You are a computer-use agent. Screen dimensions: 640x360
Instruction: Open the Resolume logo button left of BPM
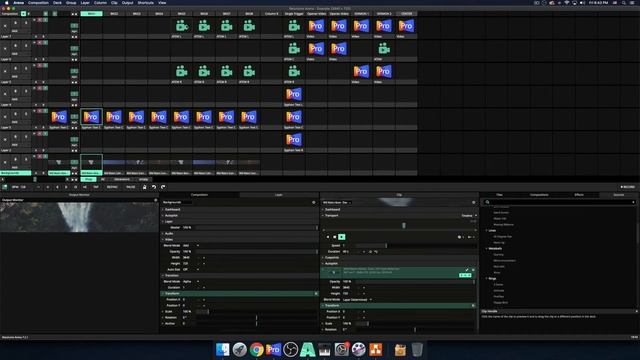[5, 187]
